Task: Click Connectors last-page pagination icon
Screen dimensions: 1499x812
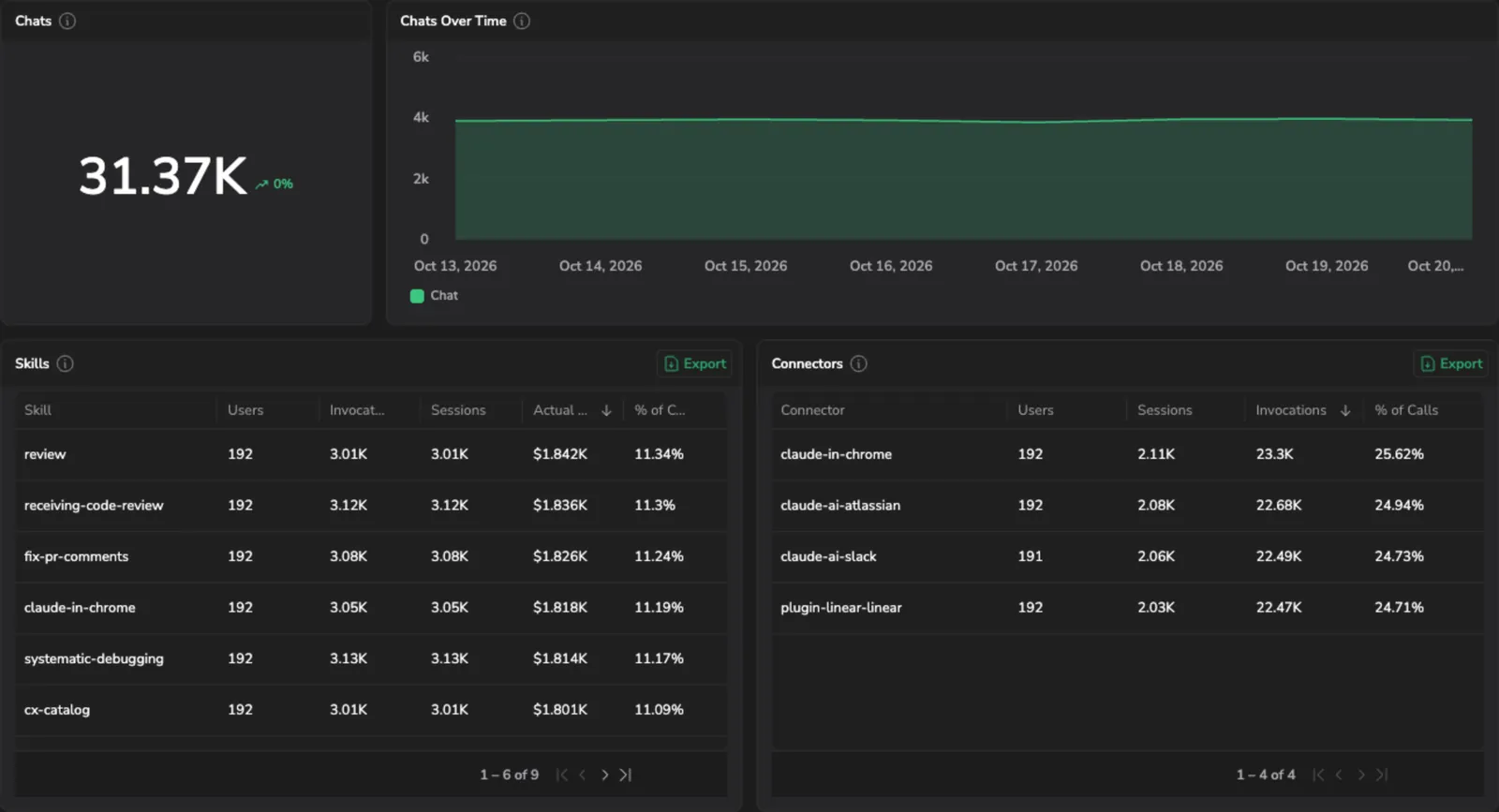Action: click(1382, 775)
